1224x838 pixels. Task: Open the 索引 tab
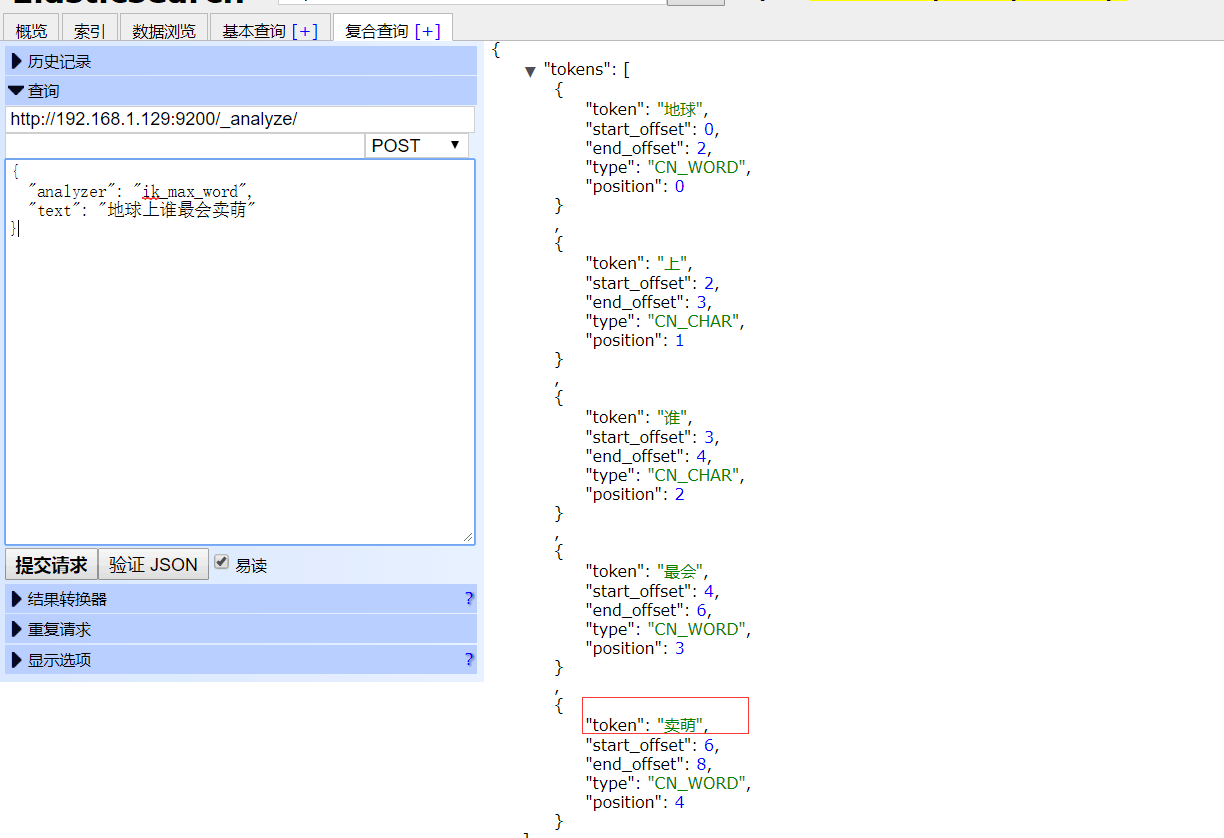(89, 31)
